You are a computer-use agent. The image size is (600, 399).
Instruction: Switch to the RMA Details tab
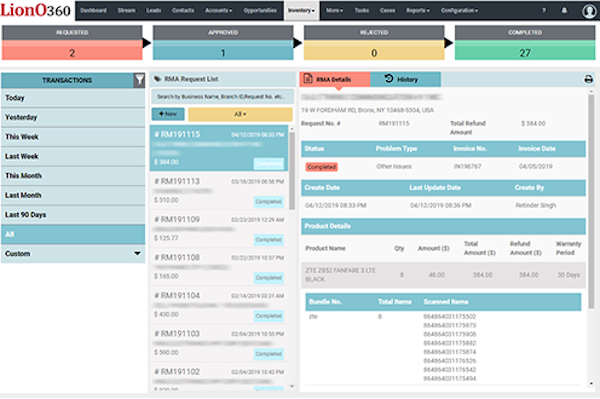335,79
